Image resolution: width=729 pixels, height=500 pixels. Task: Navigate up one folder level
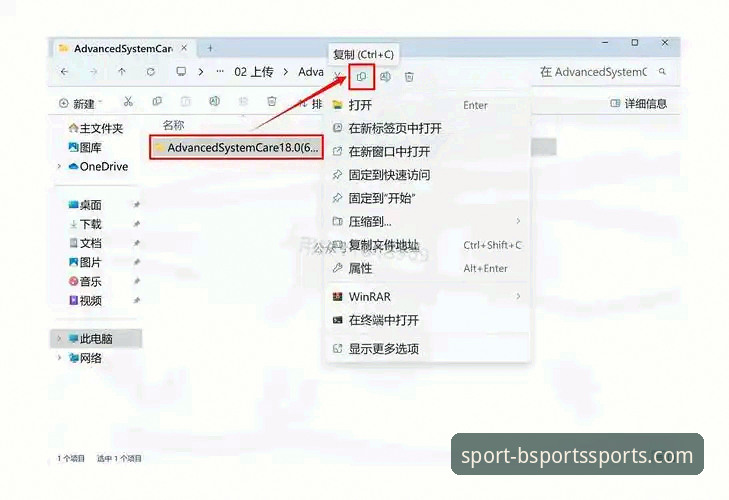coord(122,72)
